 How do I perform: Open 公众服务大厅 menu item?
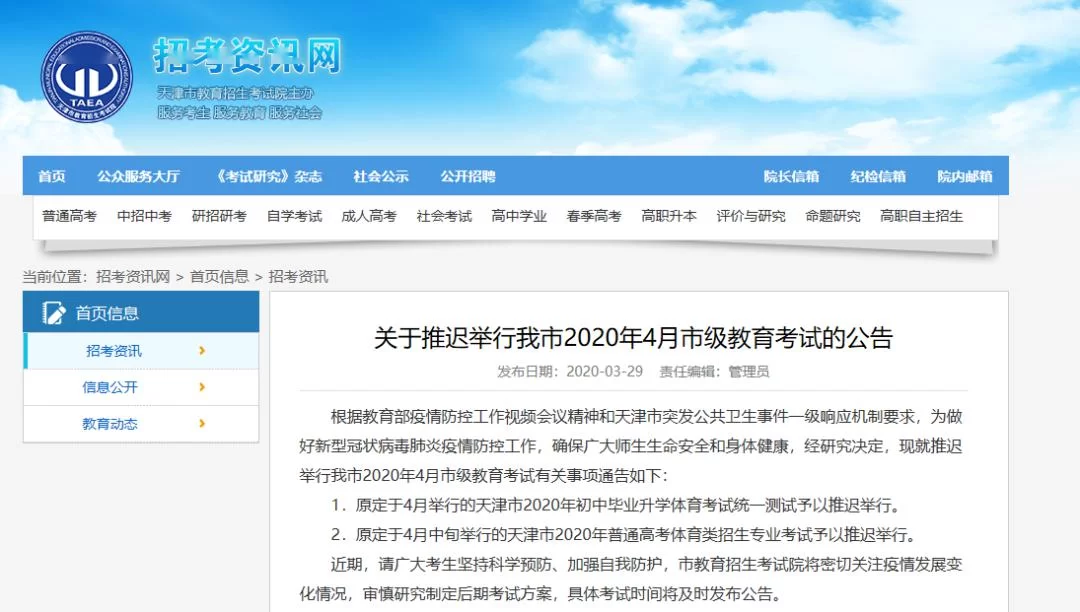(x=138, y=176)
